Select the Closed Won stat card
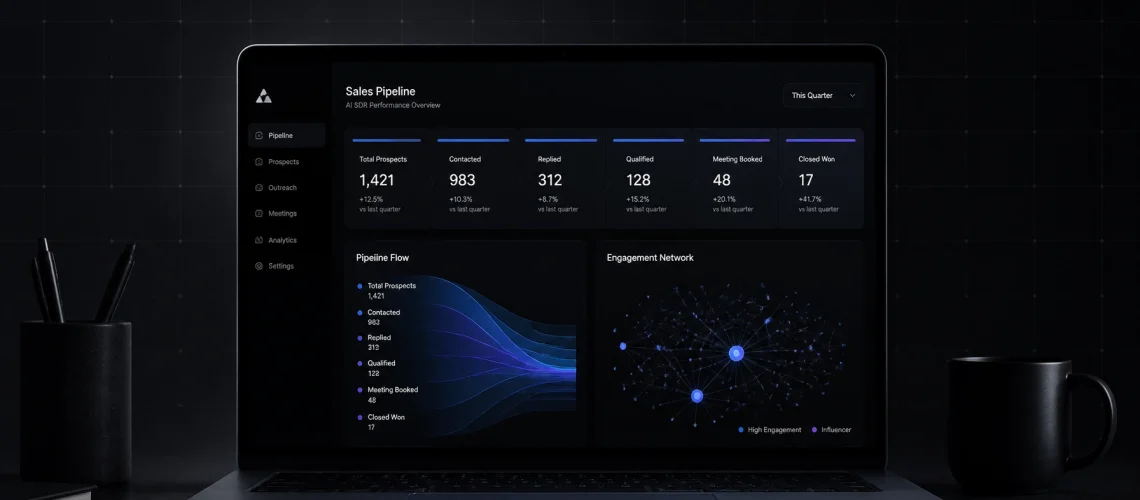 tap(821, 179)
